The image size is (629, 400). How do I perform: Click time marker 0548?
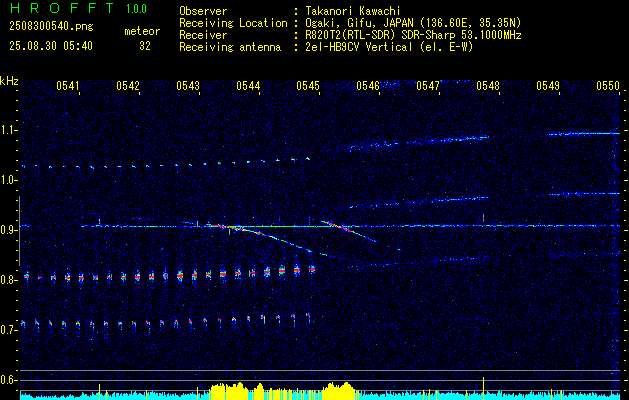pos(488,85)
